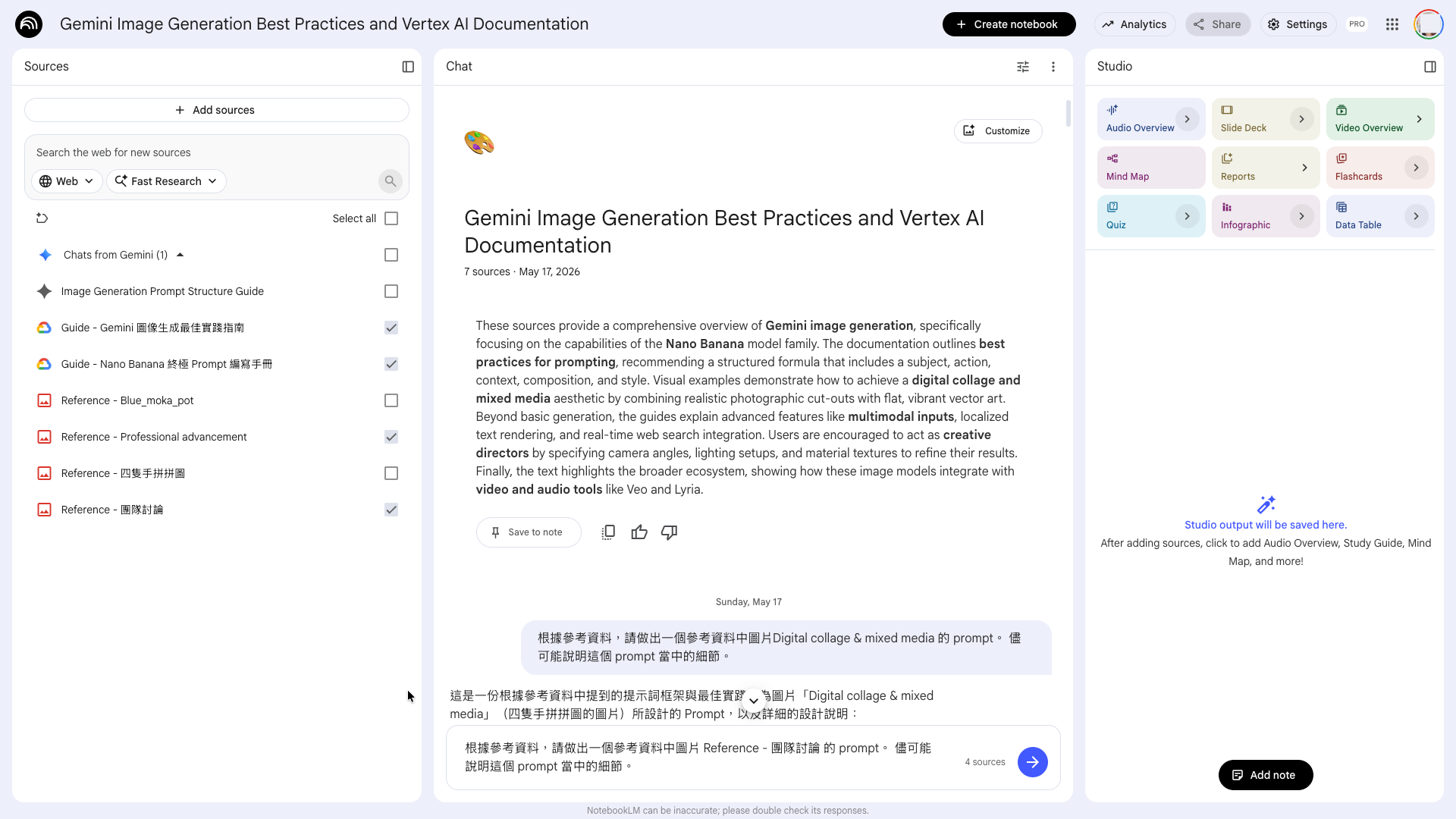Open the Fast Research mode dropdown
The width and height of the screenshot is (1456, 819).
(166, 181)
